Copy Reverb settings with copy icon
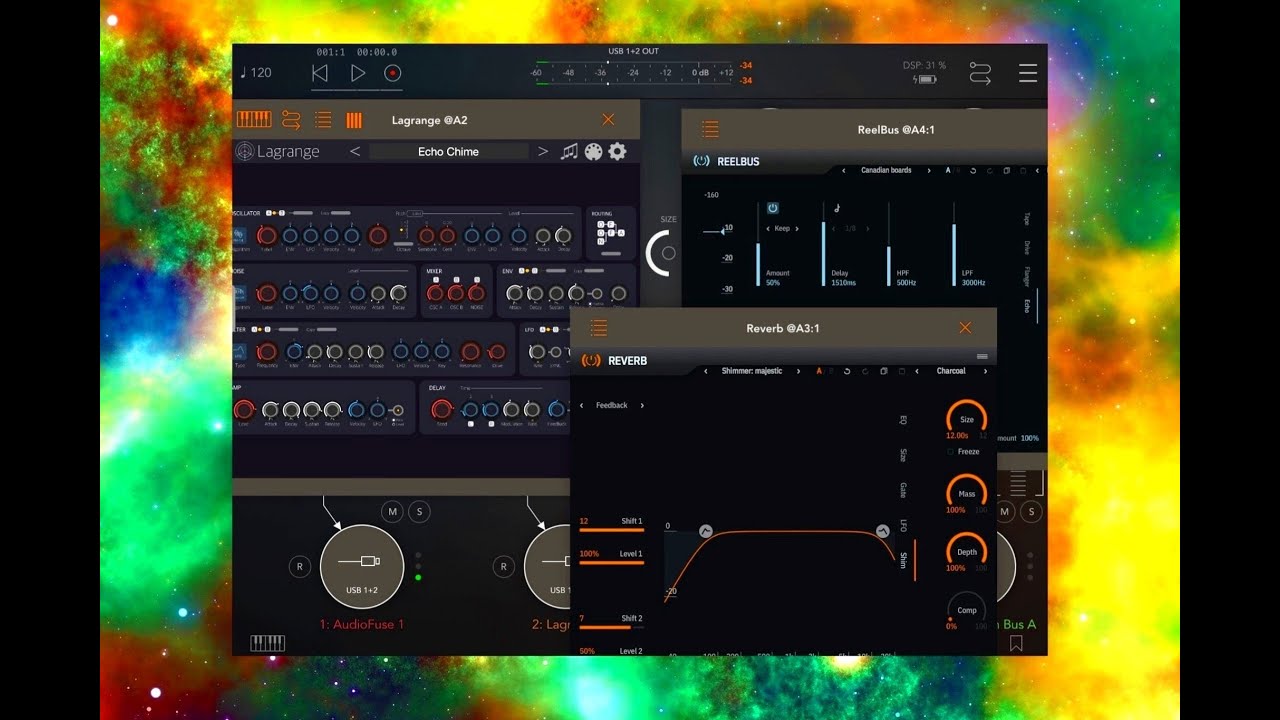Viewport: 1280px width, 720px height. pos(883,371)
